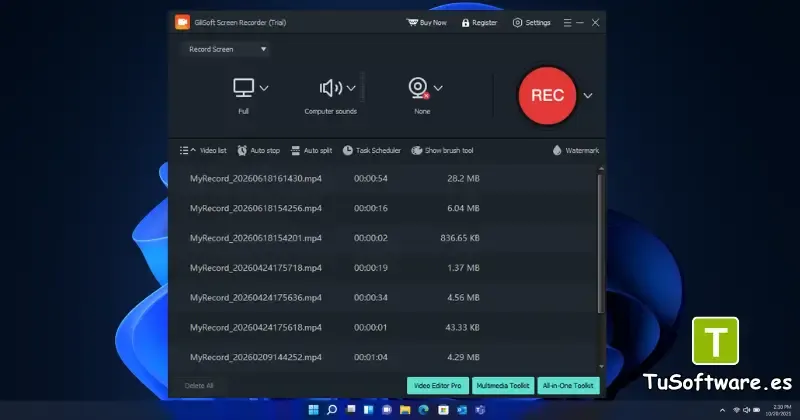
Task: Open Video Editor Pro
Action: tap(437, 386)
